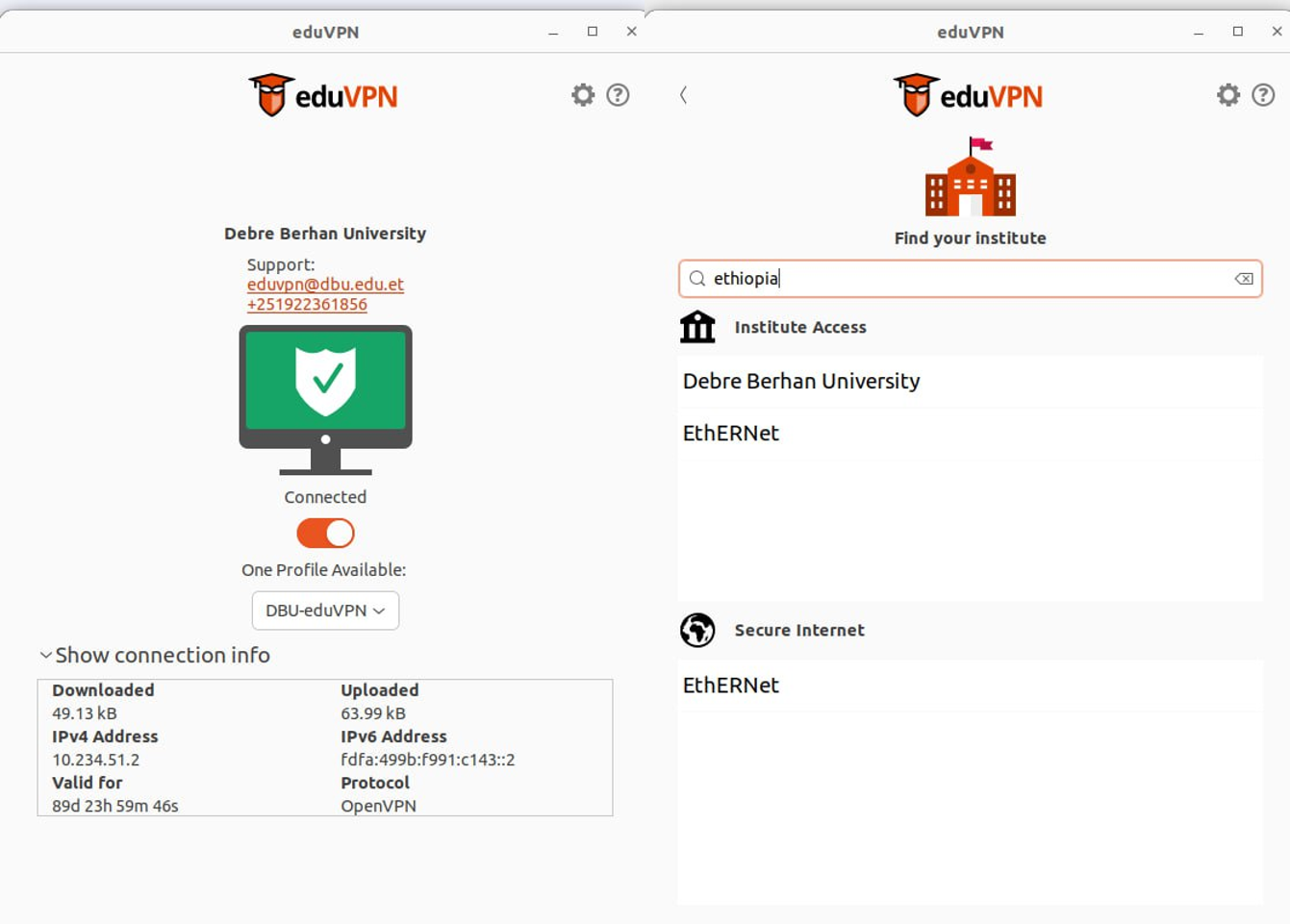Open help icon in right eduVPN window
Image resolution: width=1290 pixels, height=924 pixels.
[1263, 94]
